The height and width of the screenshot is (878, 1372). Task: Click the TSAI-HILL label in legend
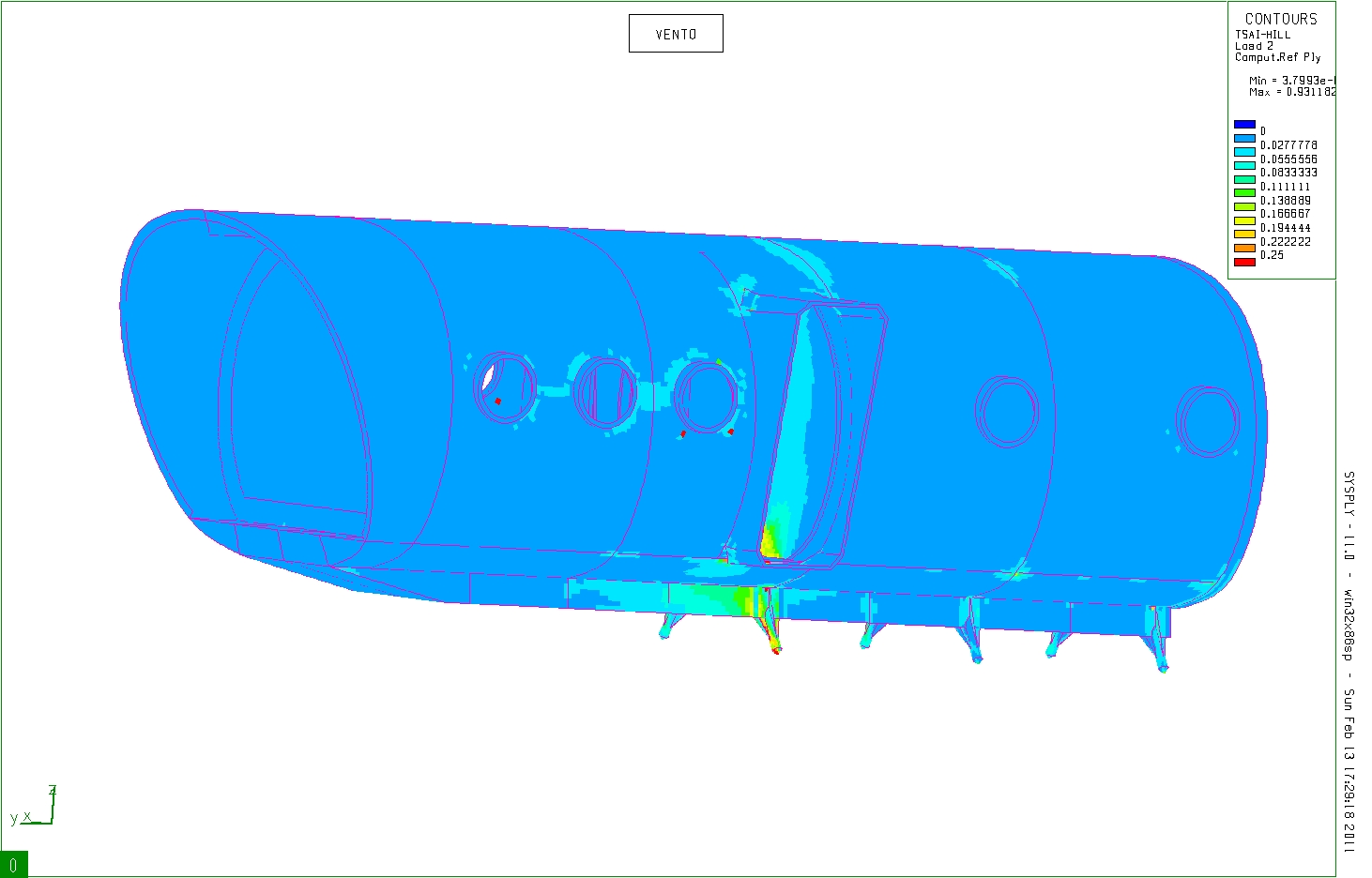(1262, 35)
